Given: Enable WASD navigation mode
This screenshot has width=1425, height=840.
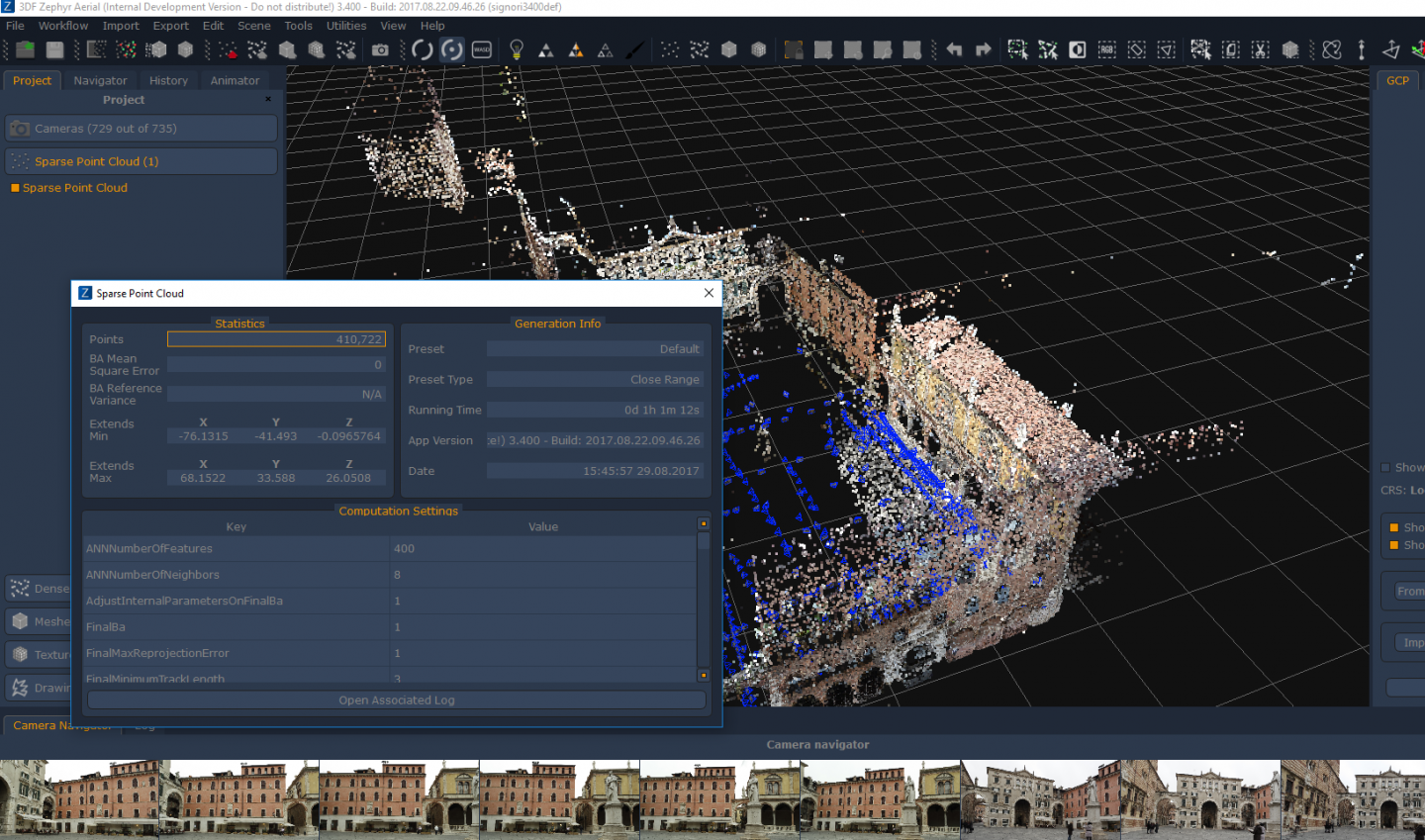Looking at the screenshot, I should click(x=482, y=49).
